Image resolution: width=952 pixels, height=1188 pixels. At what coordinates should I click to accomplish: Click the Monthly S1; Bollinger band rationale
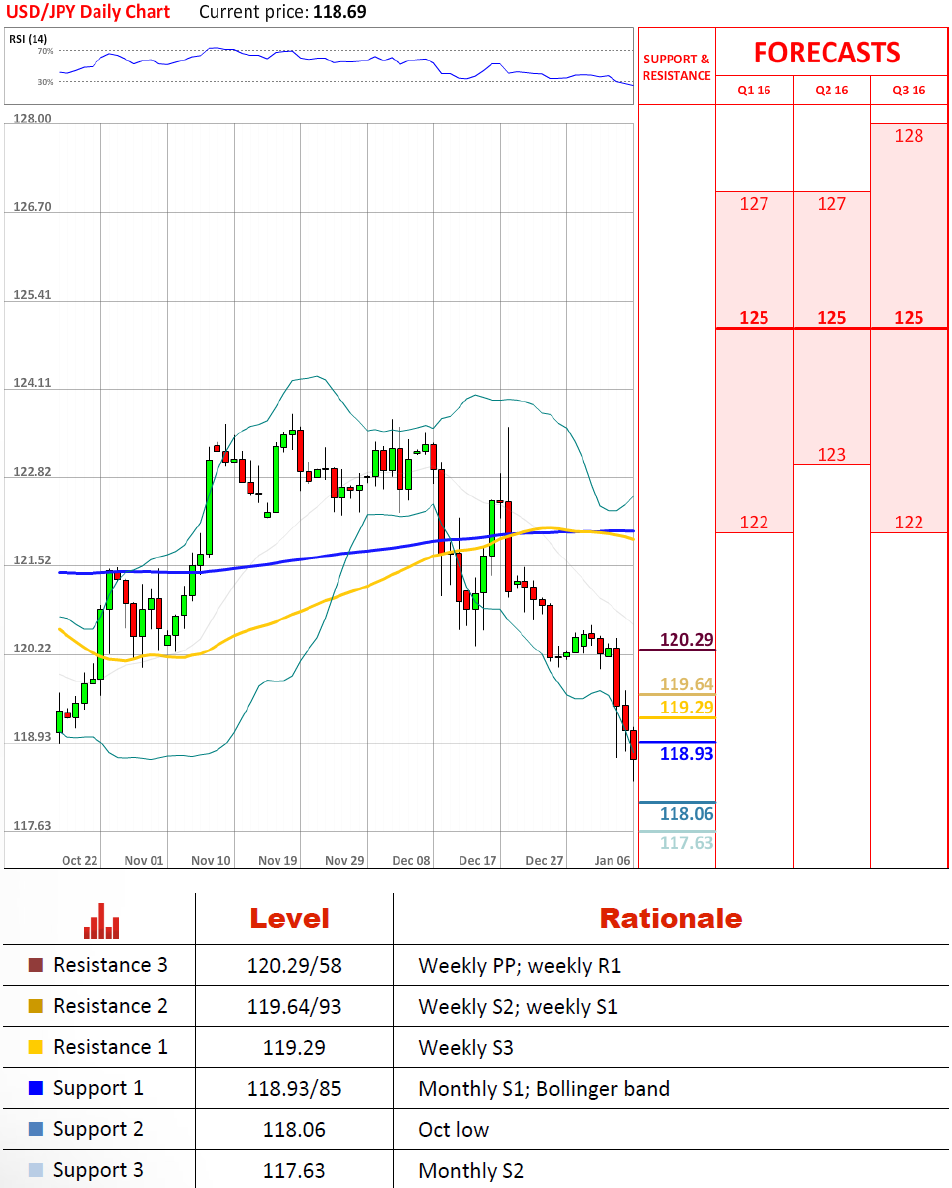tap(544, 1089)
